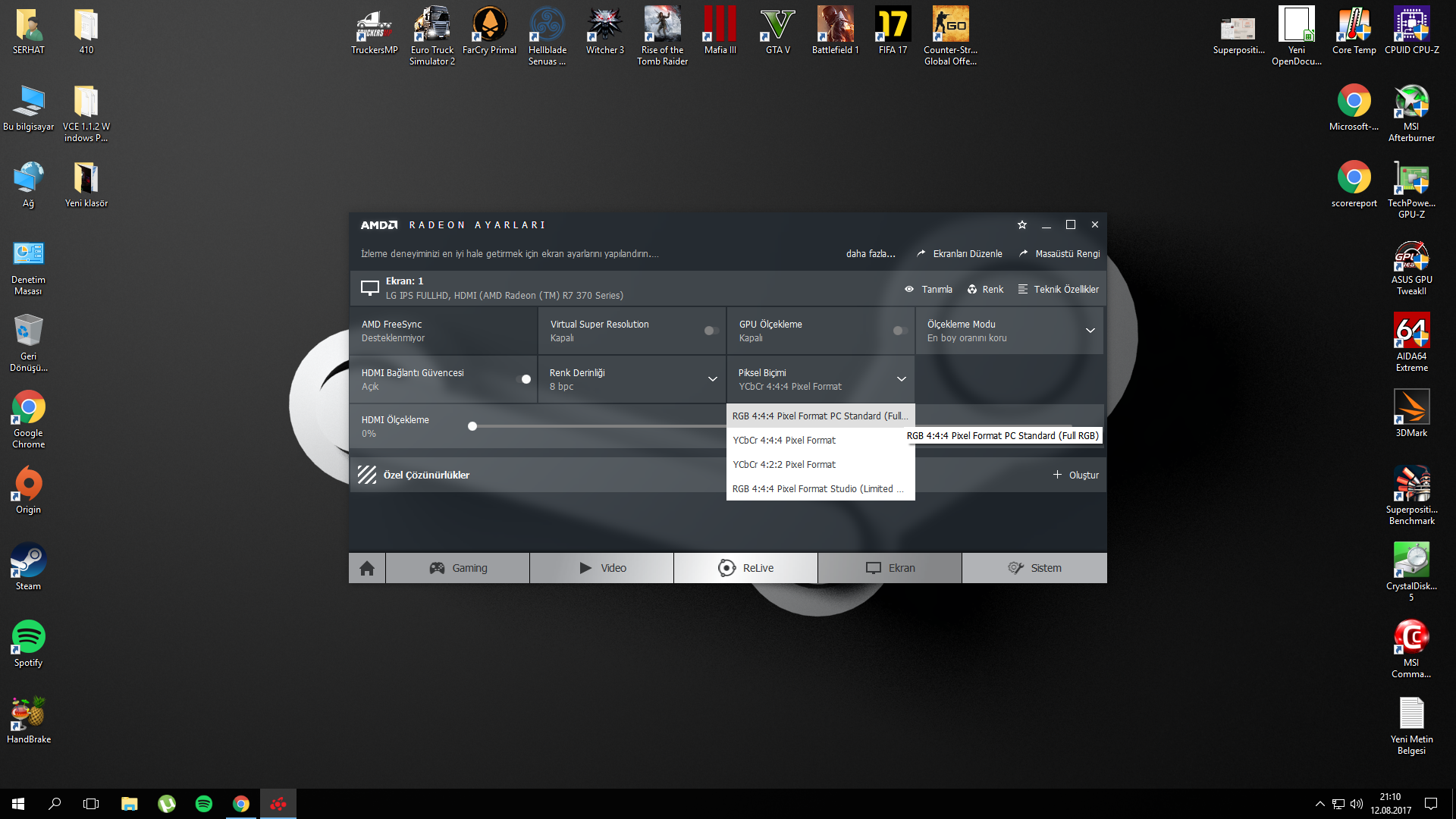Open File Explorer from the taskbar

pyautogui.click(x=130, y=804)
